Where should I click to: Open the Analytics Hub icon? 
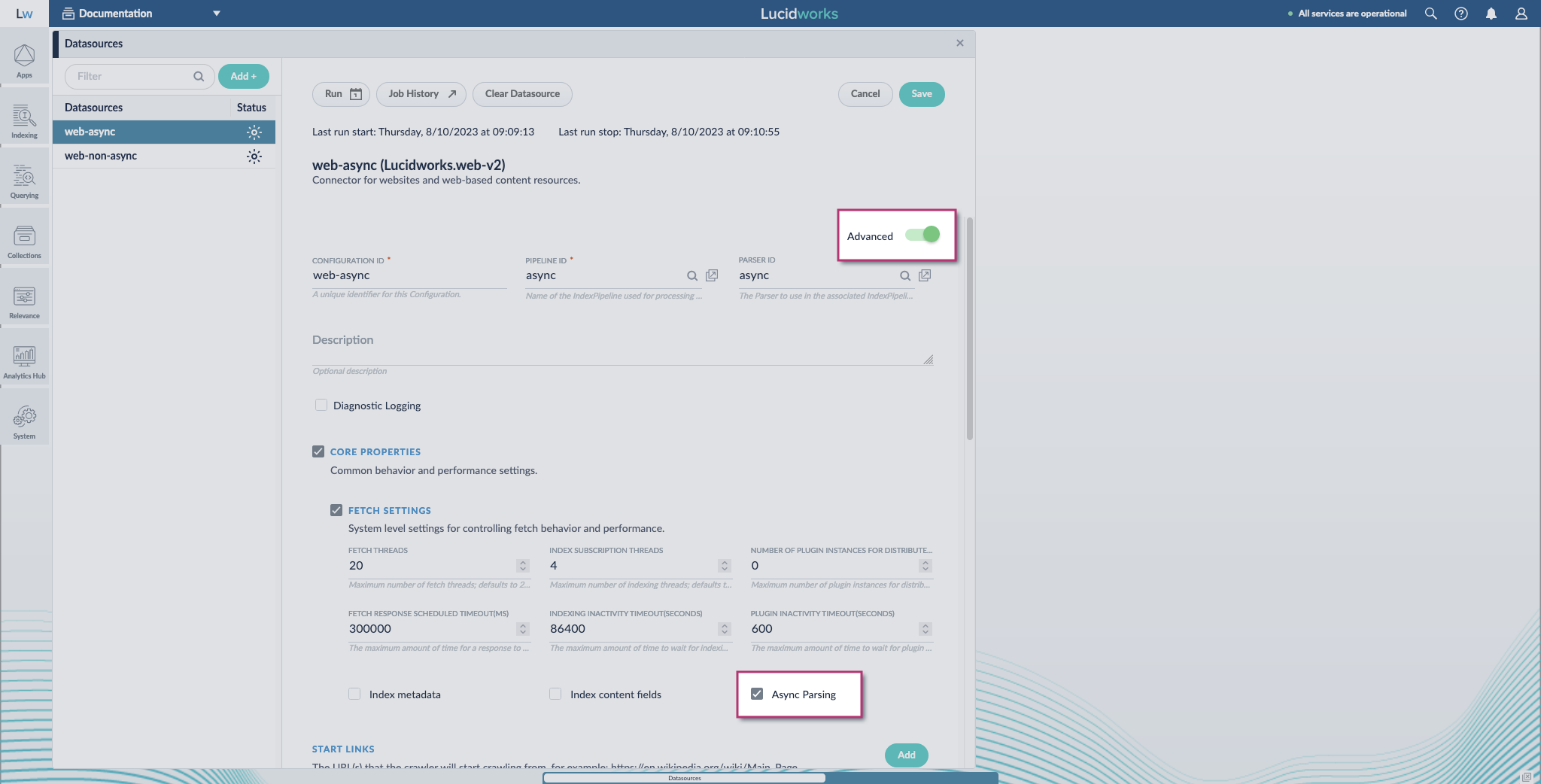pos(24,362)
